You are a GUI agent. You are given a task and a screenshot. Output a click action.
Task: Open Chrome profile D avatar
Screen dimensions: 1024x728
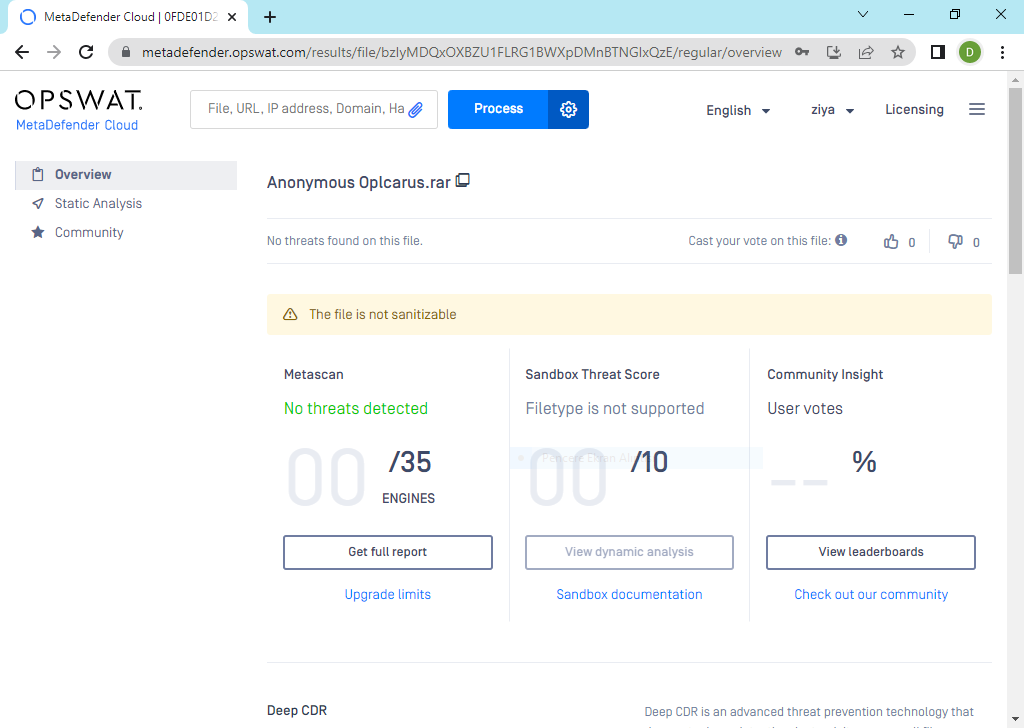pyautogui.click(x=970, y=52)
